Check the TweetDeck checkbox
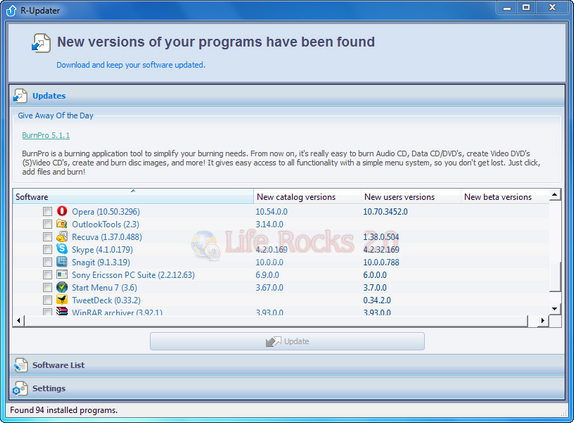The width and height of the screenshot is (574, 423). (47, 300)
